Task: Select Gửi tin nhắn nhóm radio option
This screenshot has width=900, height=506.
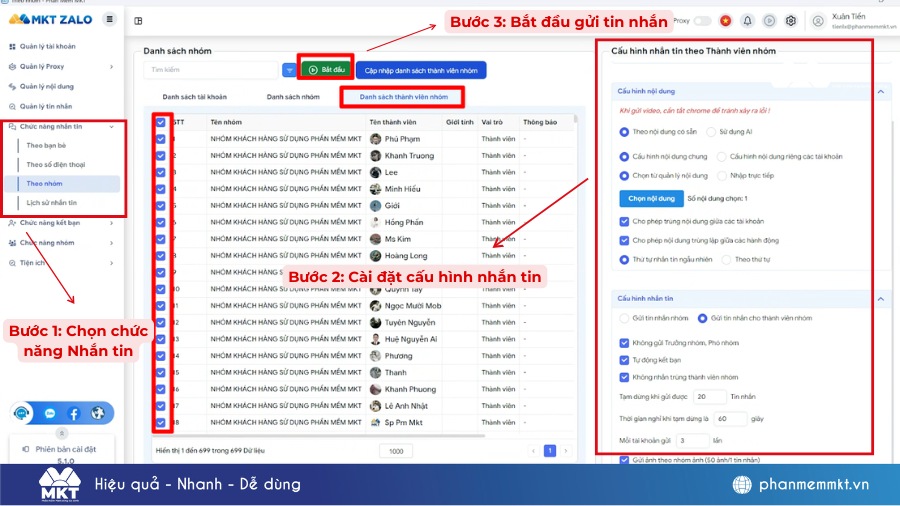Action: point(624,318)
